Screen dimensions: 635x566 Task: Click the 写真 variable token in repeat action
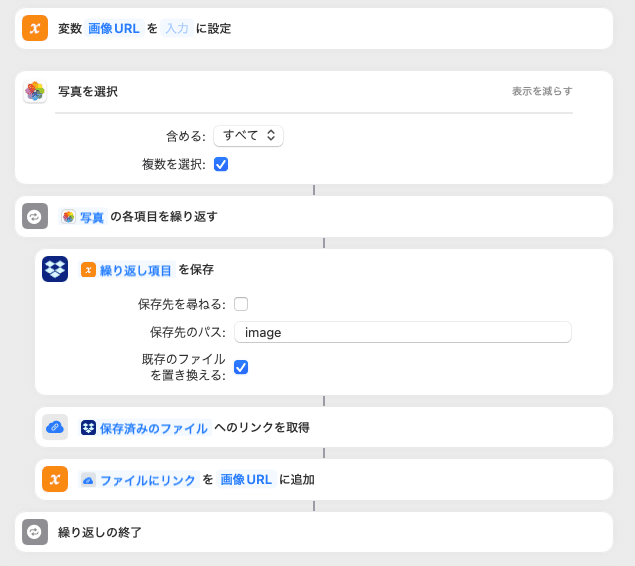tap(83, 217)
